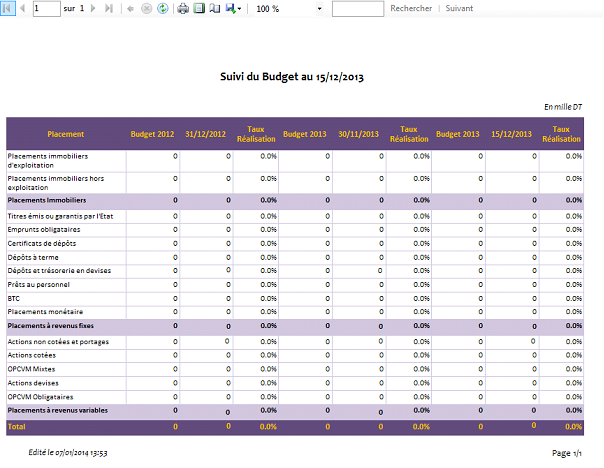Jump to last page of report
The image size is (604, 468).
click(x=109, y=8)
